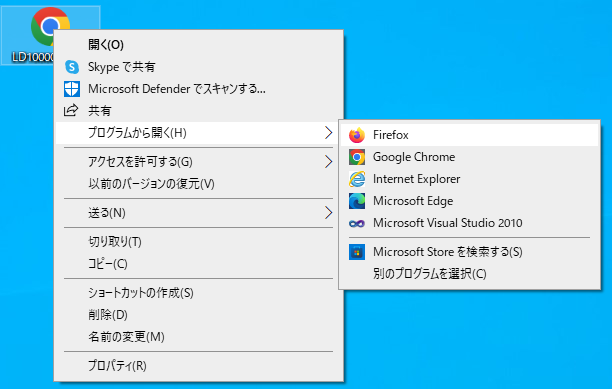Open with Microsoft Visual Studio 2010

470,223
